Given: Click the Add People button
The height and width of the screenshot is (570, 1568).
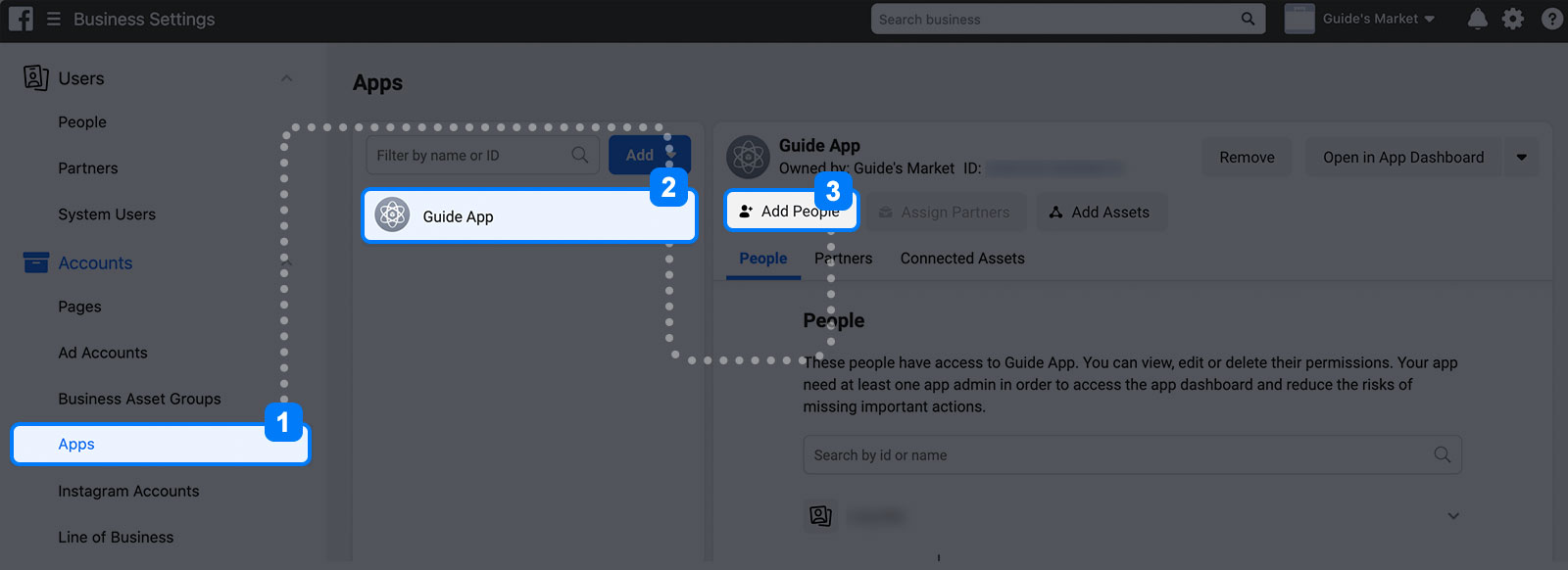Looking at the screenshot, I should tap(791, 211).
